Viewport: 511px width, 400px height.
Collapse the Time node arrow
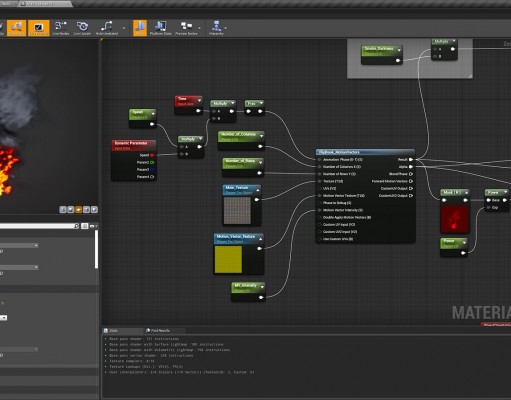(199, 100)
